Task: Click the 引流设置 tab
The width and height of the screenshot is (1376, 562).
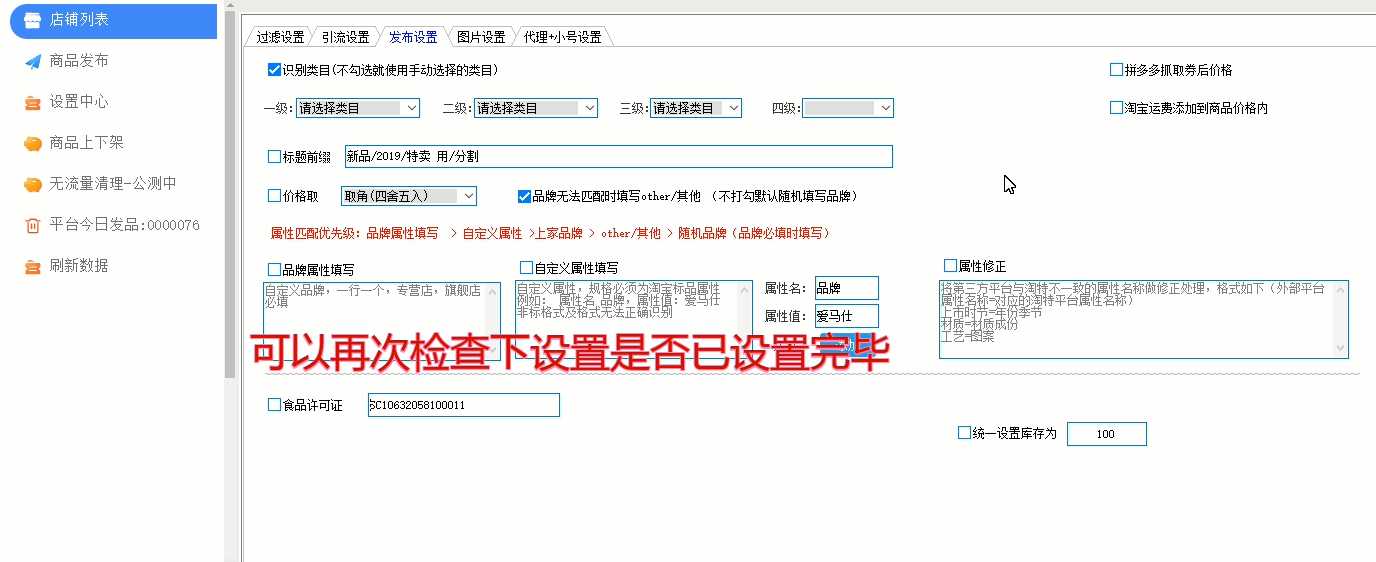Action: click(x=345, y=37)
